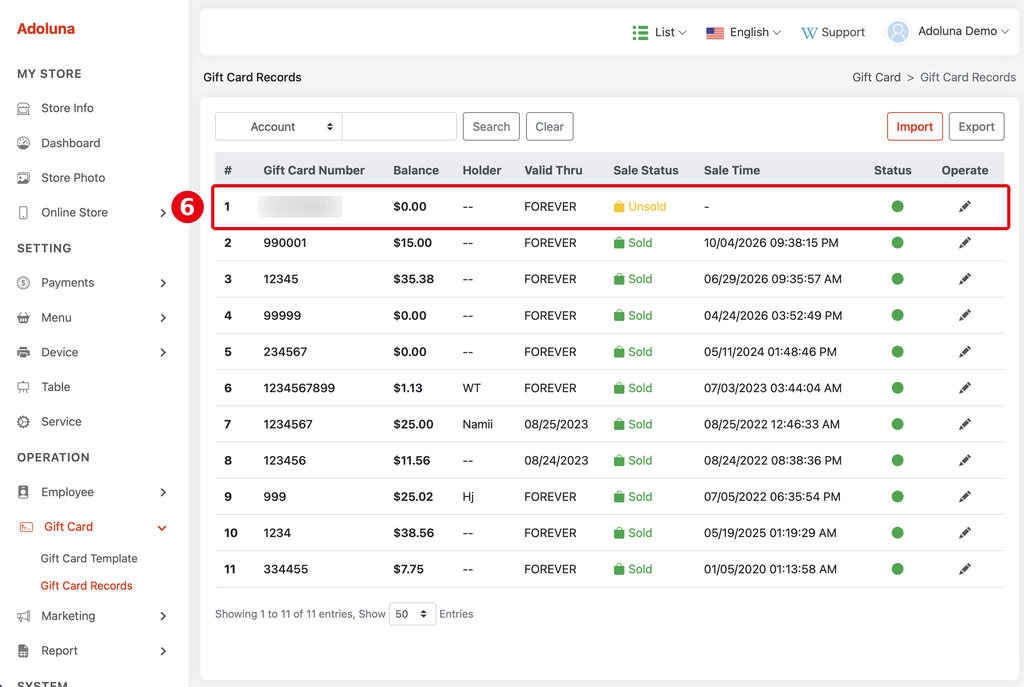1024x687 pixels.
Task: Open the Account search field dropdown
Action: point(279,127)
